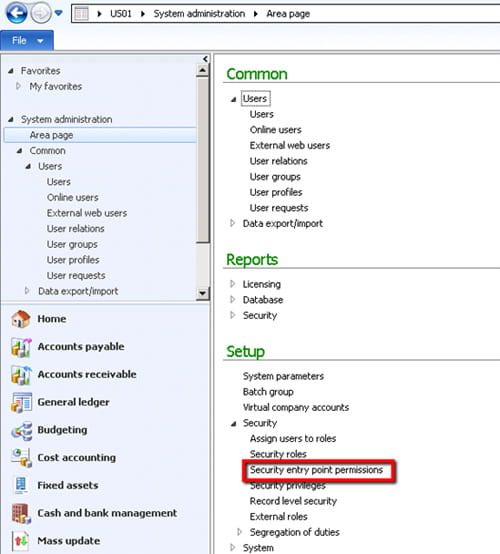Click the navigation pane scroll down arrow

(x=202, y=293)
